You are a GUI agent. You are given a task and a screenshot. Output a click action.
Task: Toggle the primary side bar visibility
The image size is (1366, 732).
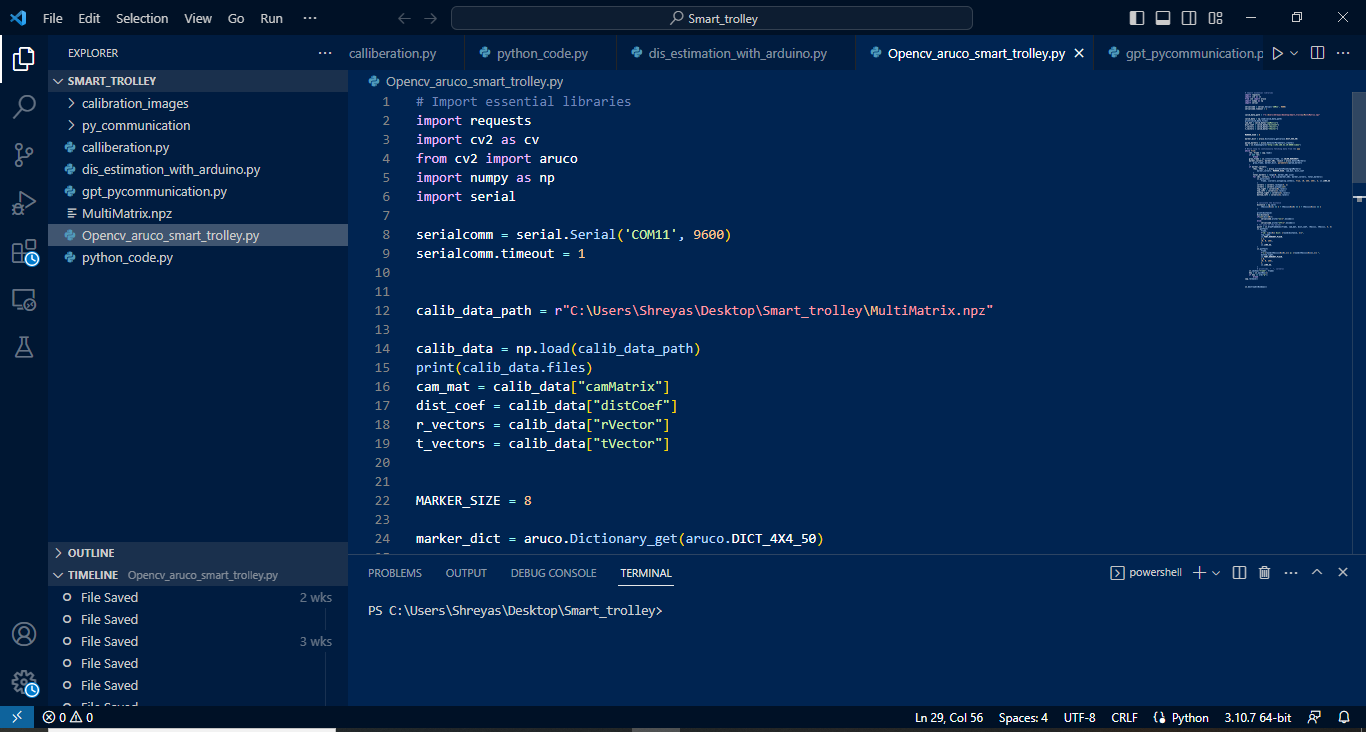click(1137, 18)
